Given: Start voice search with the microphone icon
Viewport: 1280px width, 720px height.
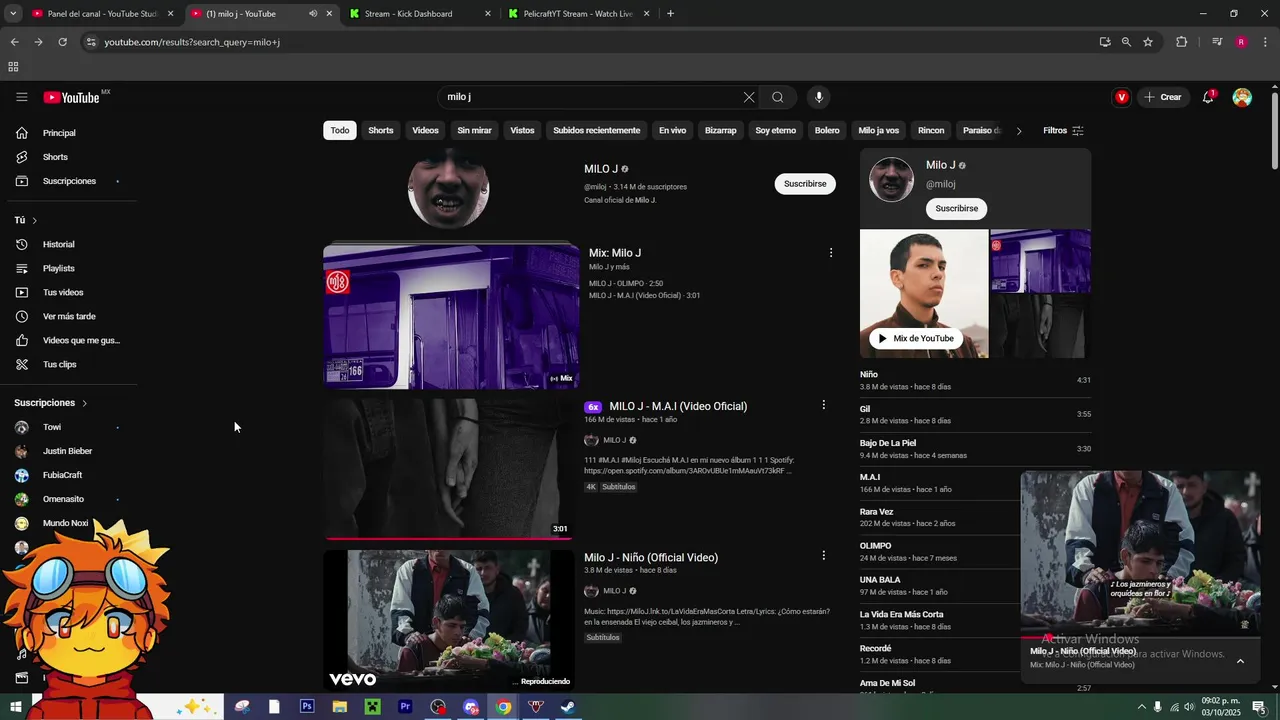Looking at the screenshot, I should click(819, 97).
